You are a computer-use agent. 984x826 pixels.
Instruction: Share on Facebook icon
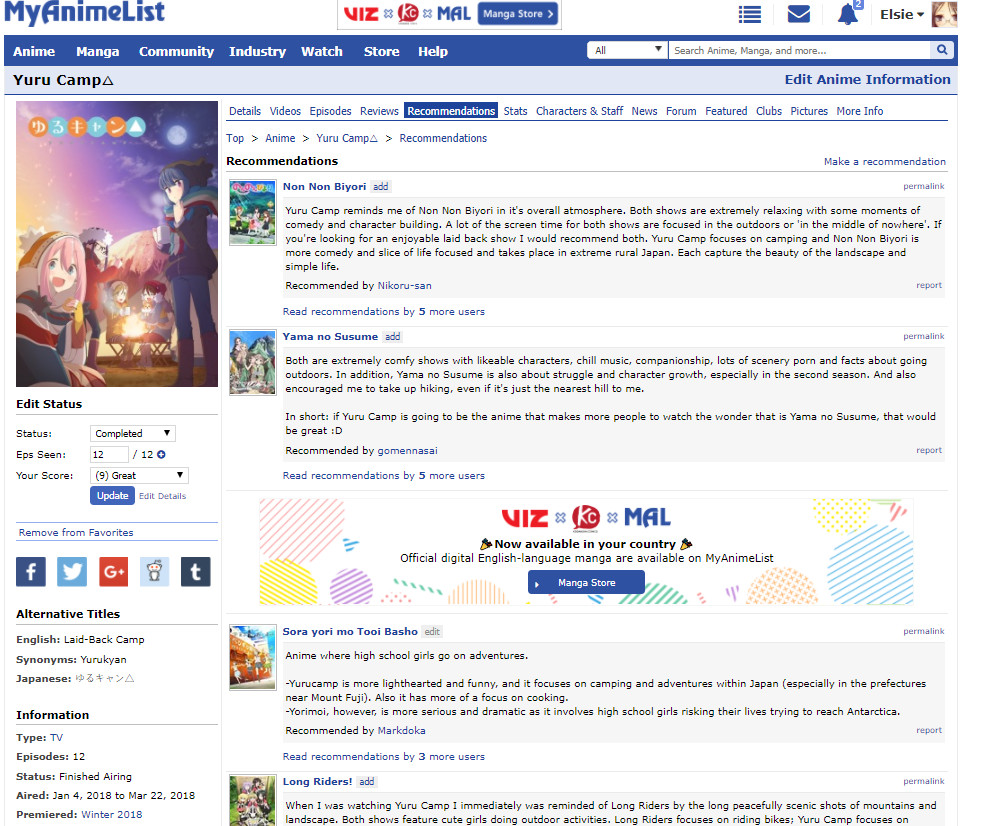(31, 572)
